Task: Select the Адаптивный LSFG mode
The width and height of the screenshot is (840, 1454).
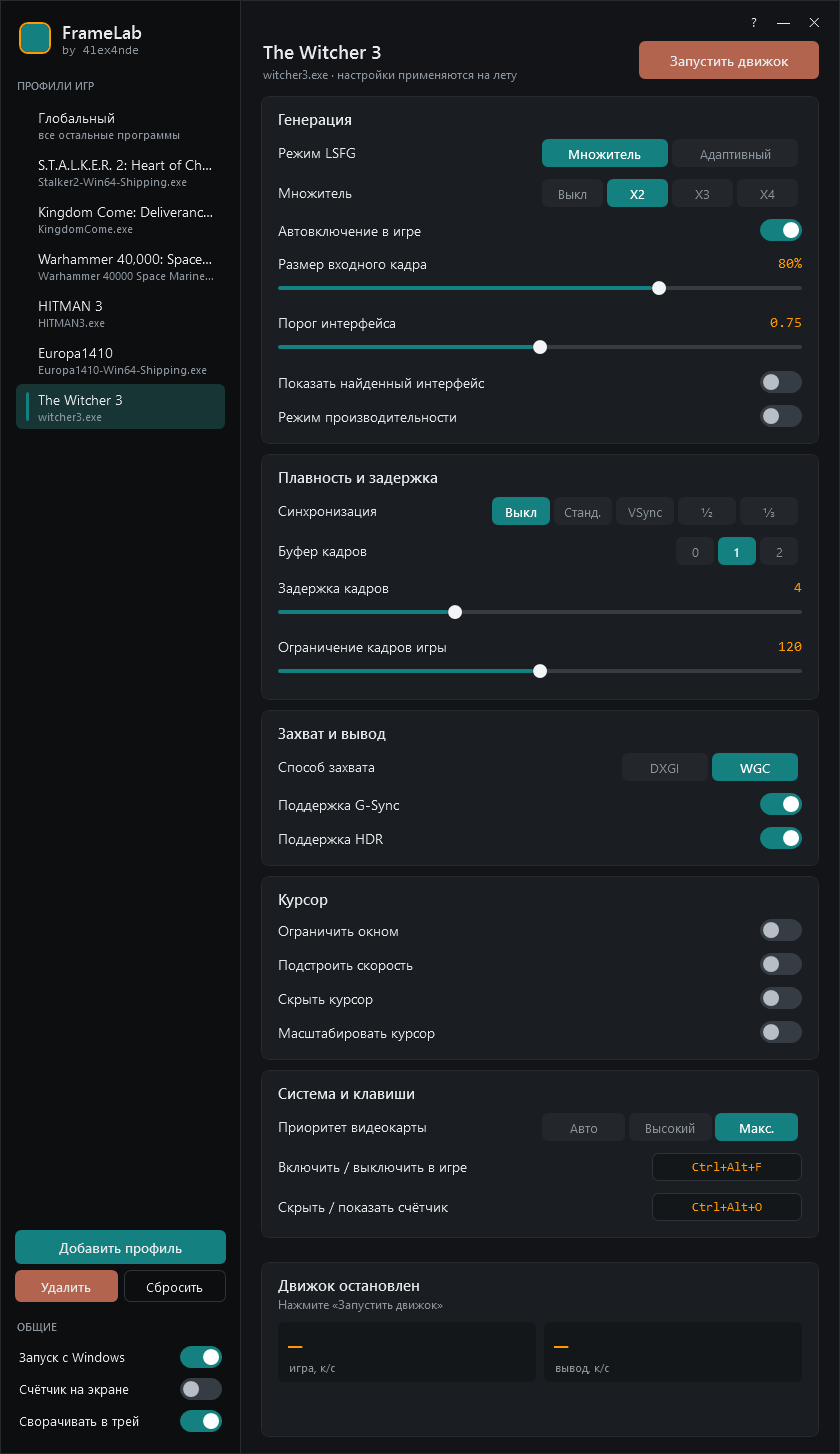Action: click(735, 154)
